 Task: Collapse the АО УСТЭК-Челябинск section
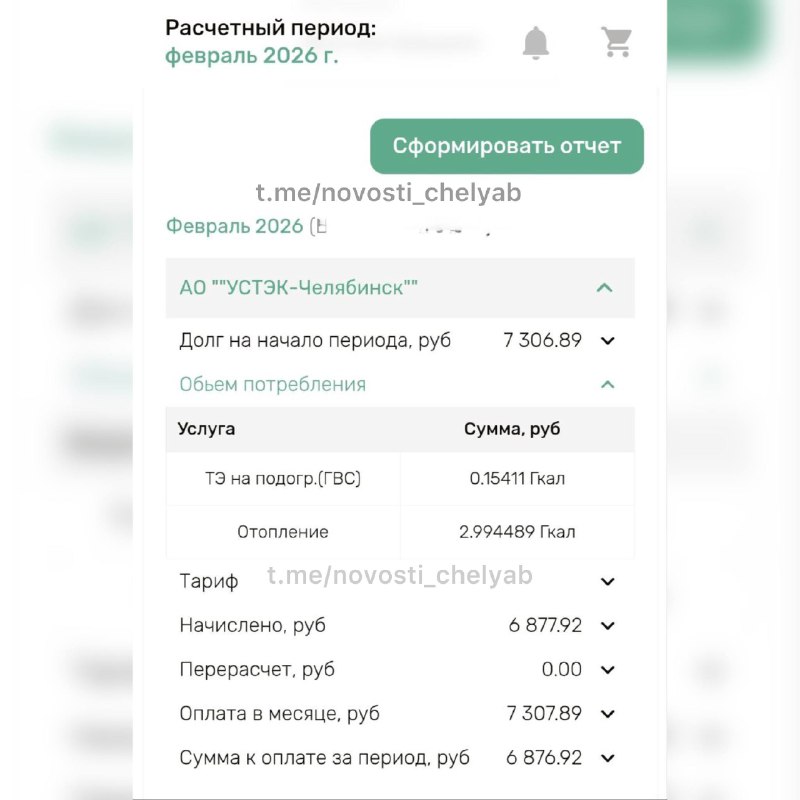click(x=604, y=288)
